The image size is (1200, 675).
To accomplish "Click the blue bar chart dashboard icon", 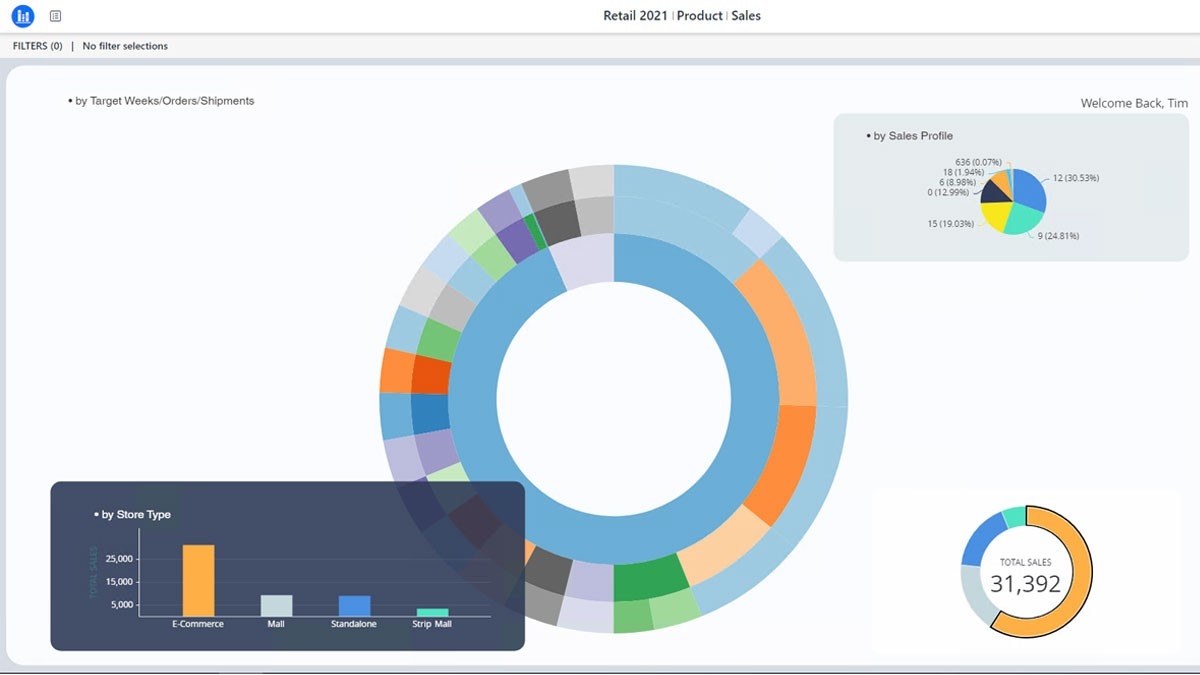I will pyautogui.click(x=23, y=16).
